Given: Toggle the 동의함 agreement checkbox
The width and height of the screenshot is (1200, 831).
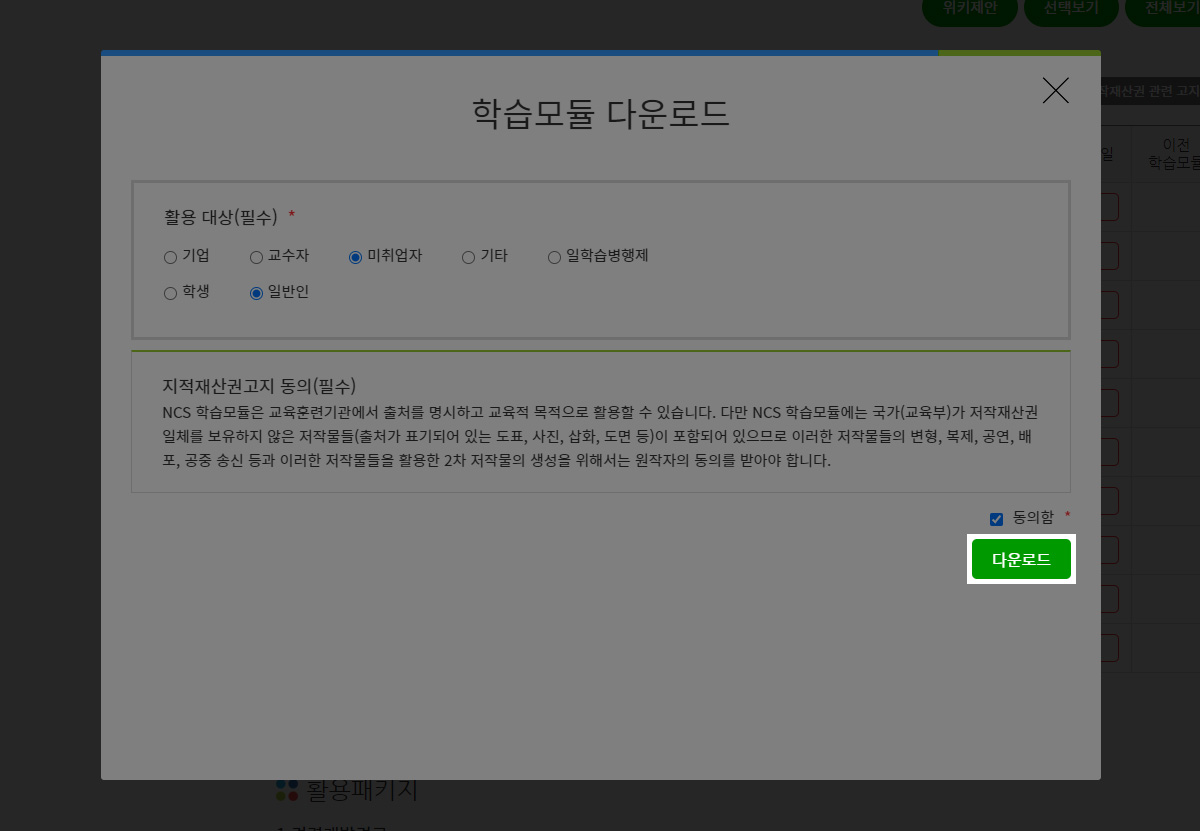Looking at the screenshot, I should (996, 519).
